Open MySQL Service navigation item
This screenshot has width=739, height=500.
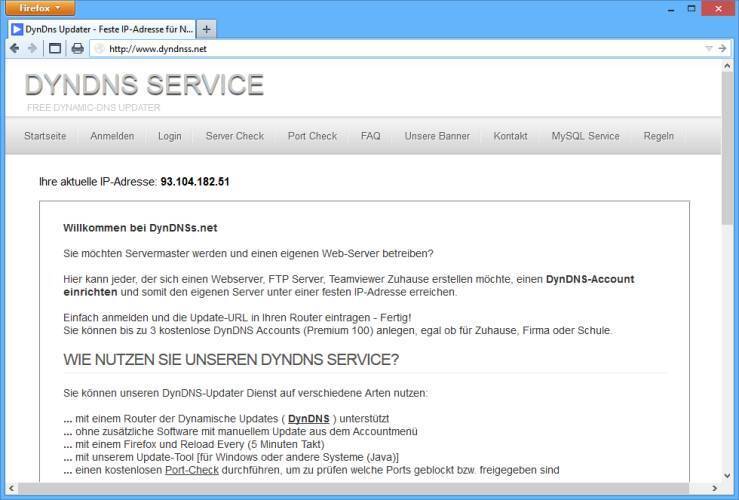pyautogui.click(x=585, y=136)
